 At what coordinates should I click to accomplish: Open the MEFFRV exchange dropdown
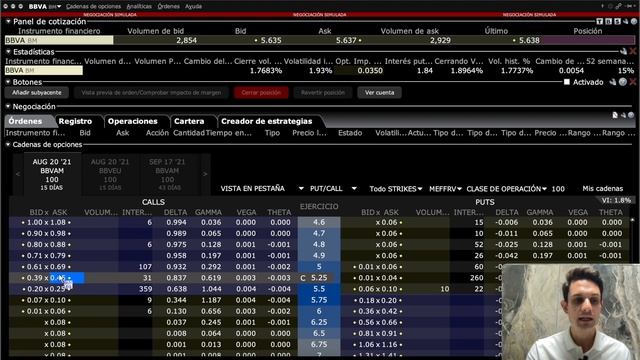tap(445, 189)
